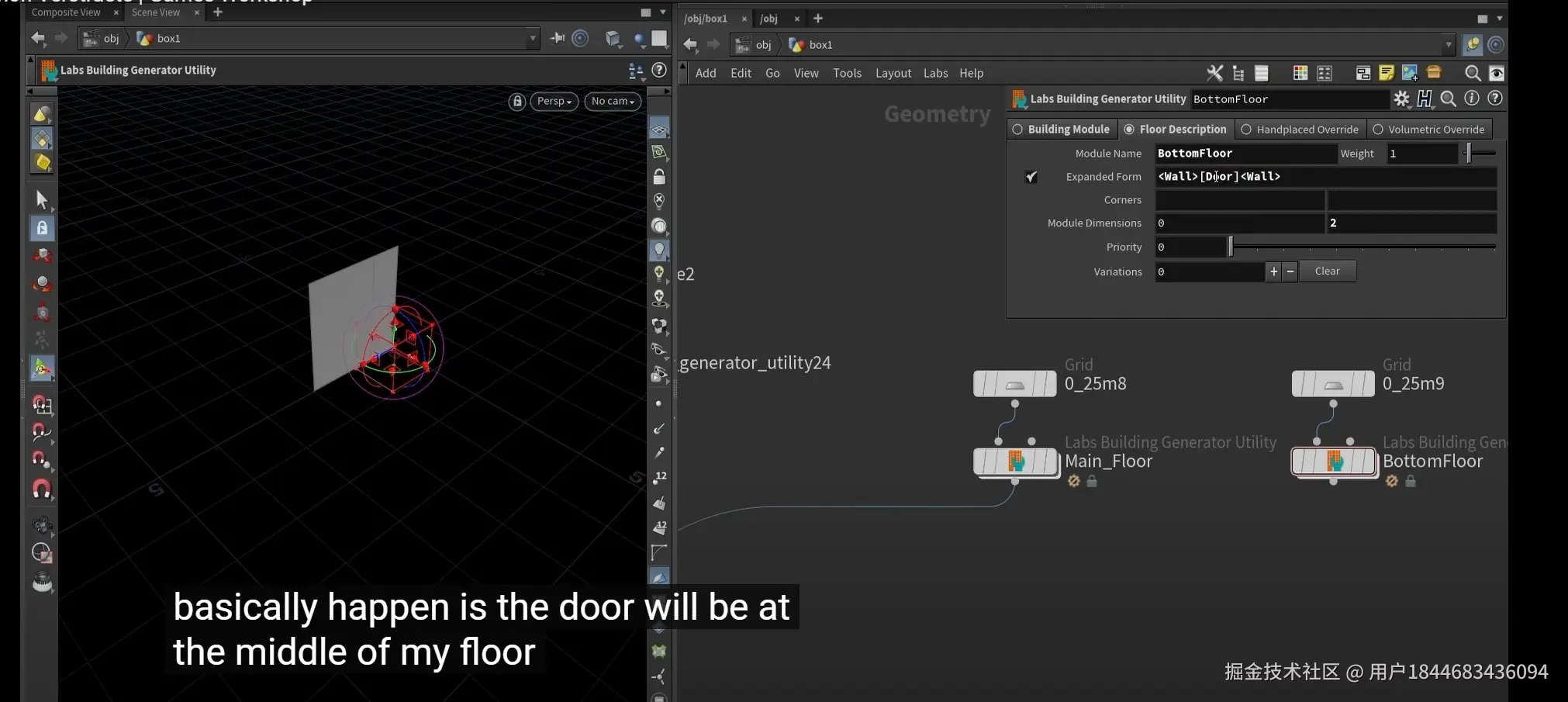Select the Building Module radio button

click(1017, 130)
